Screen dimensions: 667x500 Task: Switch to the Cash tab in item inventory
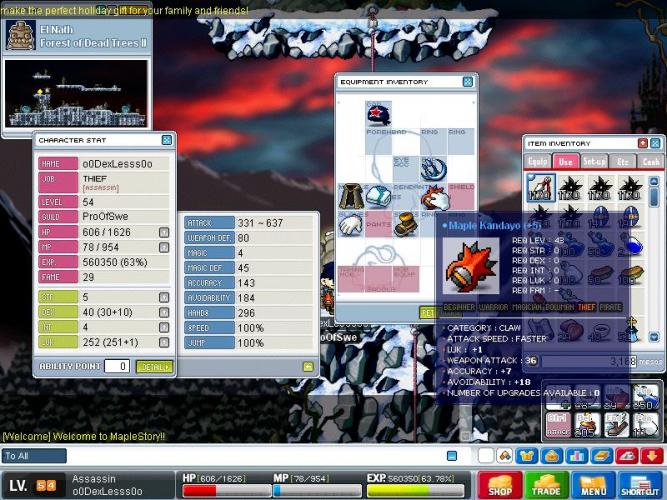pos(650,162)
